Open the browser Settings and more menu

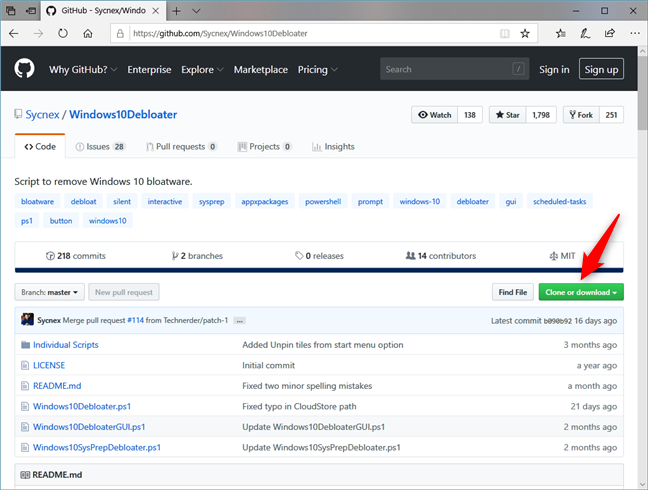(635, 33)
